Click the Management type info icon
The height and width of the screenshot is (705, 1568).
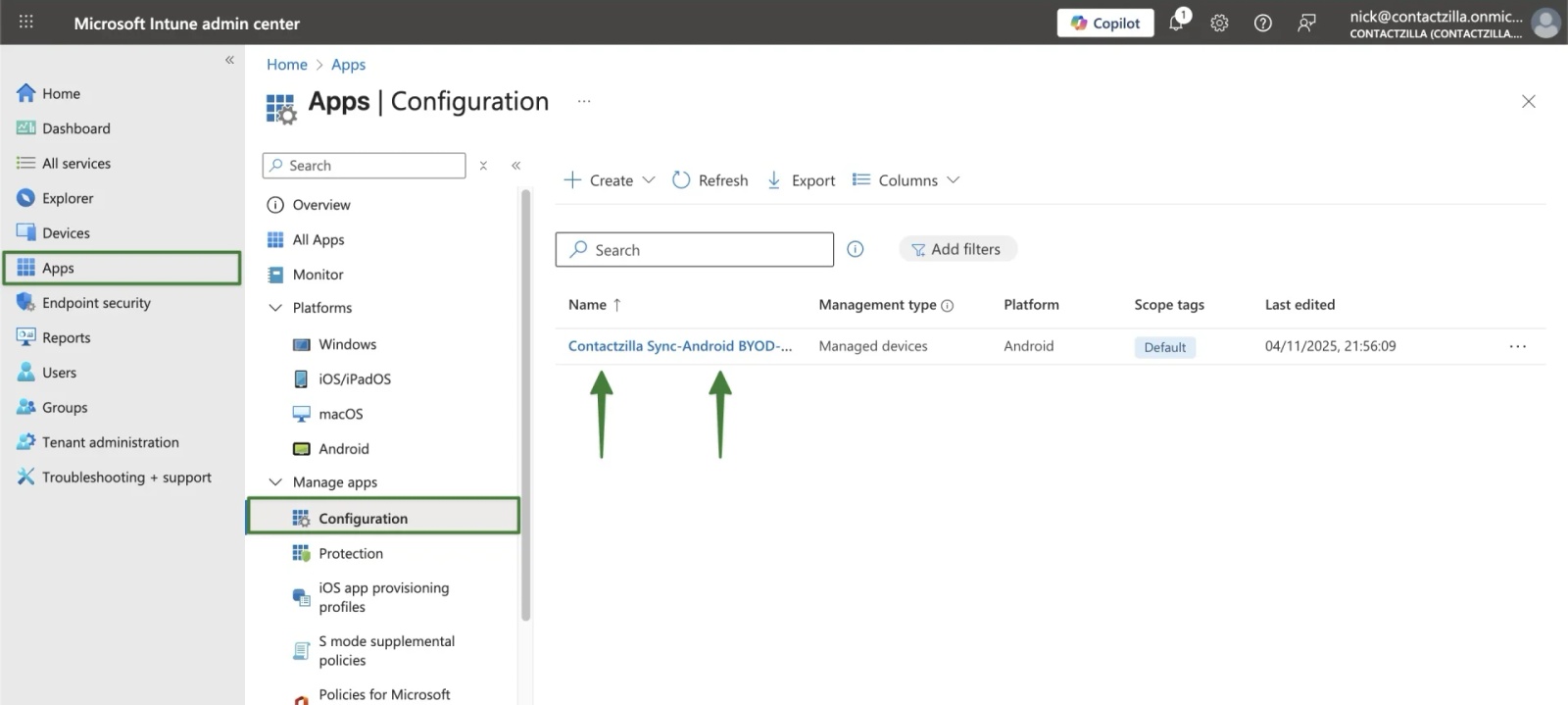[948, 306]
